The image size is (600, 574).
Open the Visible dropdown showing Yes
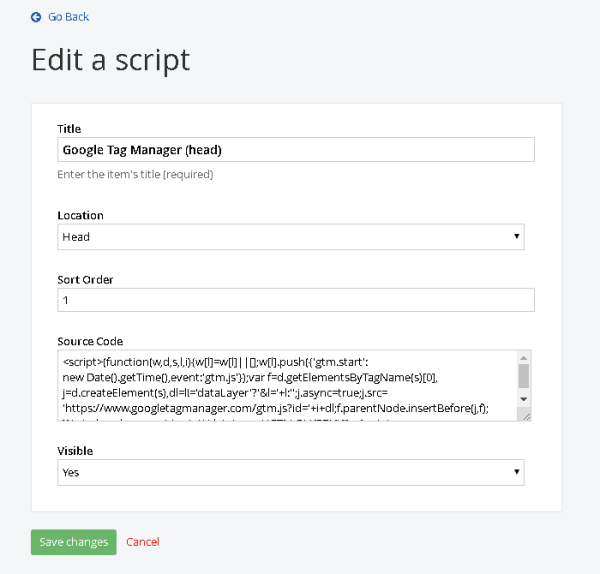[291, 473]
